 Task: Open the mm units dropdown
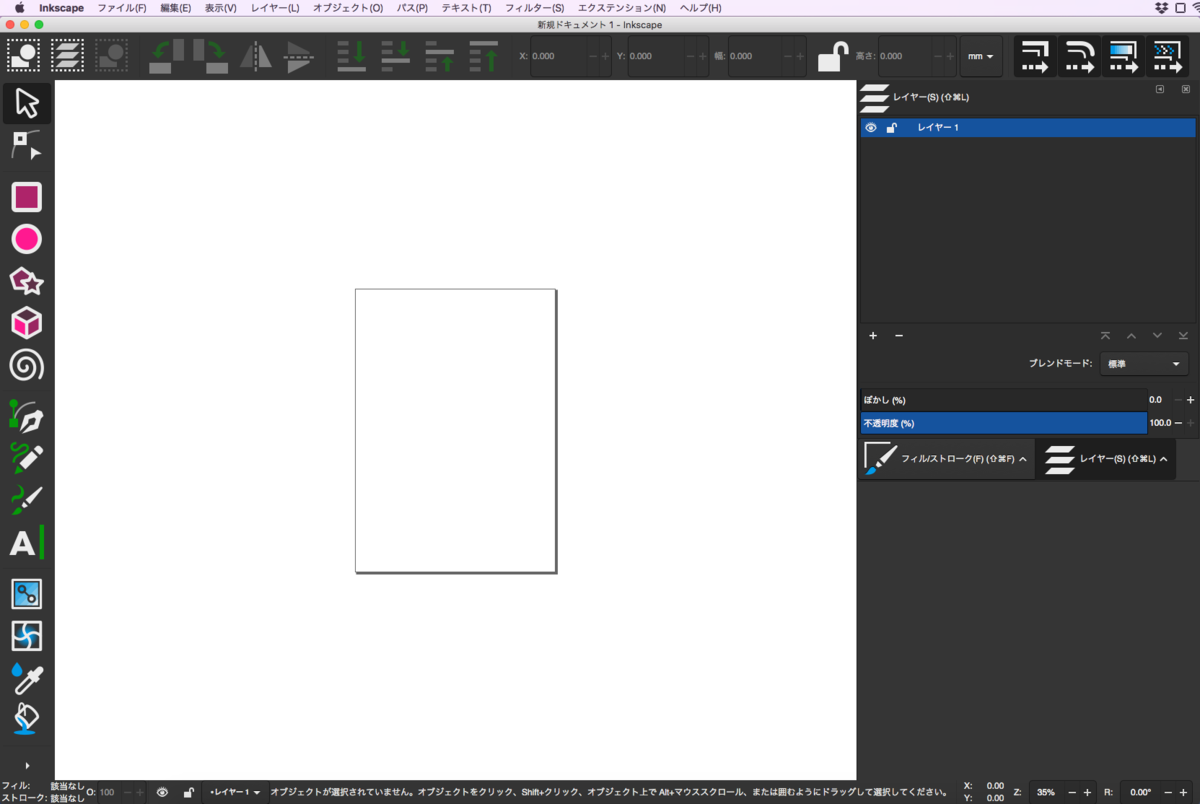tap(981, 57)
